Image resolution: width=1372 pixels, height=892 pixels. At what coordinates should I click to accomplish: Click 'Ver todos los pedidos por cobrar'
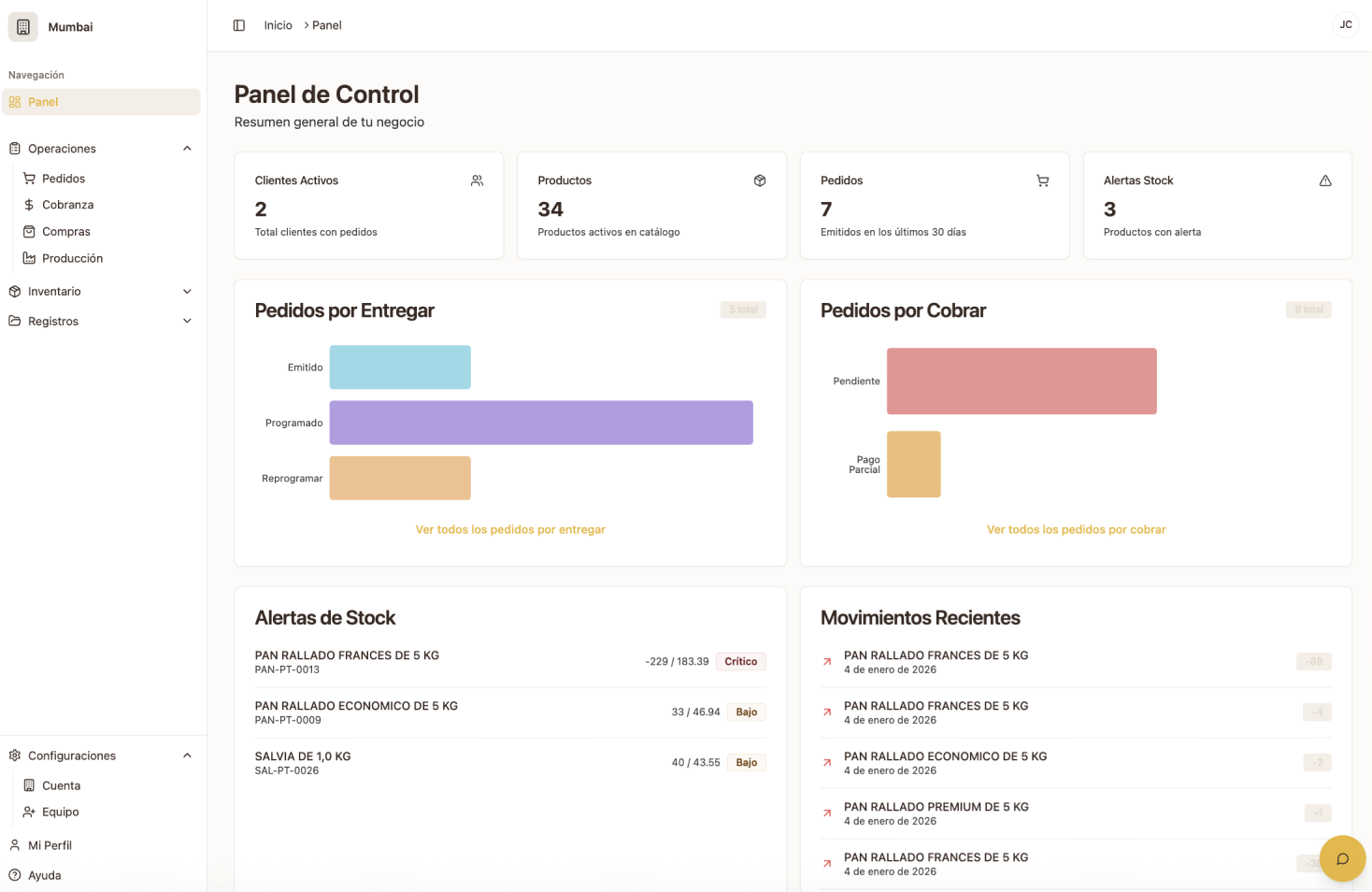(1076, 529)
